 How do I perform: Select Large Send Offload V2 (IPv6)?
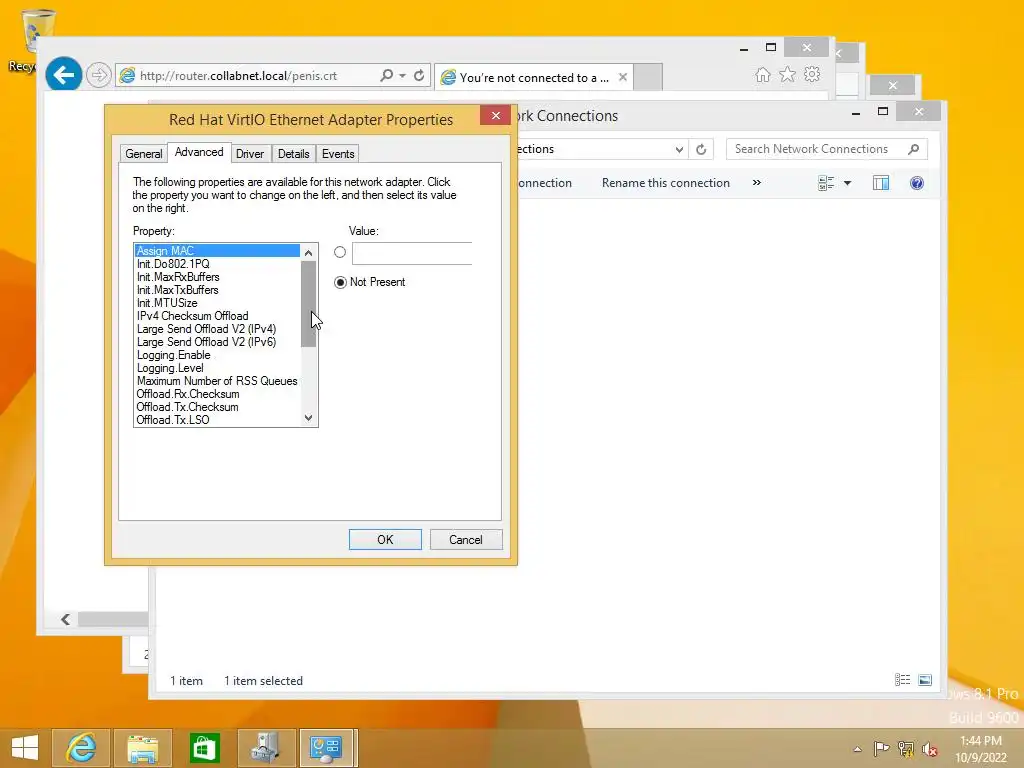click(217, 342)
